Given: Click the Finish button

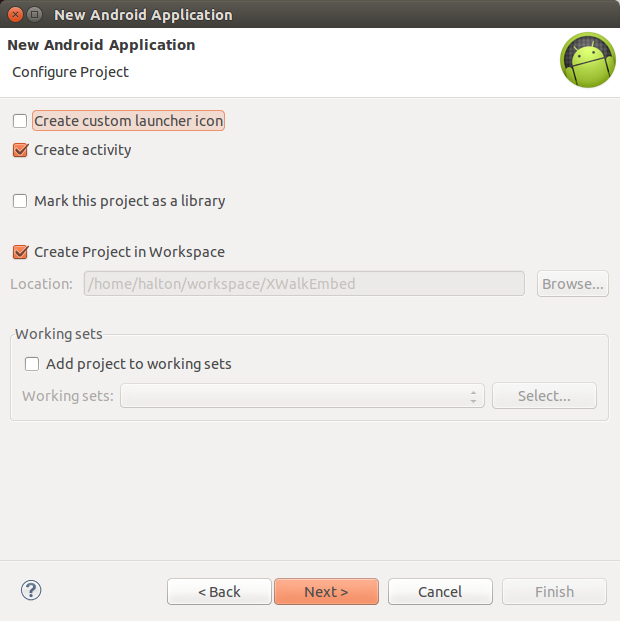Looking at the screenshot, I should point(554,592).
